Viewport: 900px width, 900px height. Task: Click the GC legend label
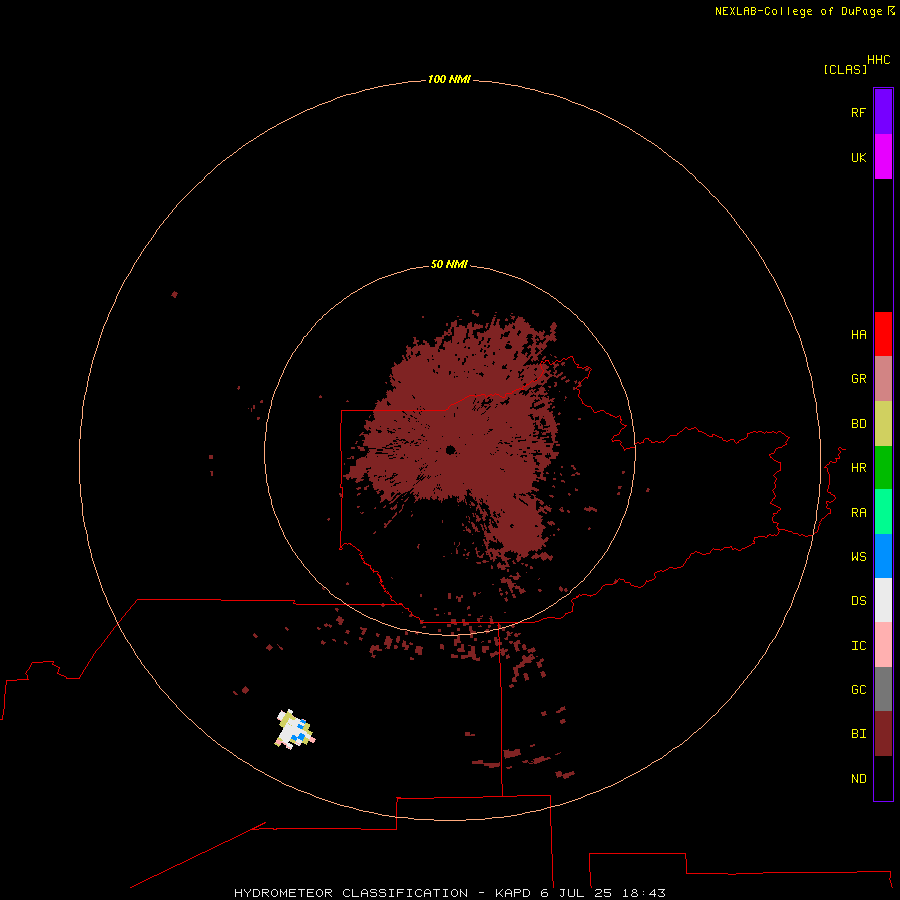pos(858,690)
